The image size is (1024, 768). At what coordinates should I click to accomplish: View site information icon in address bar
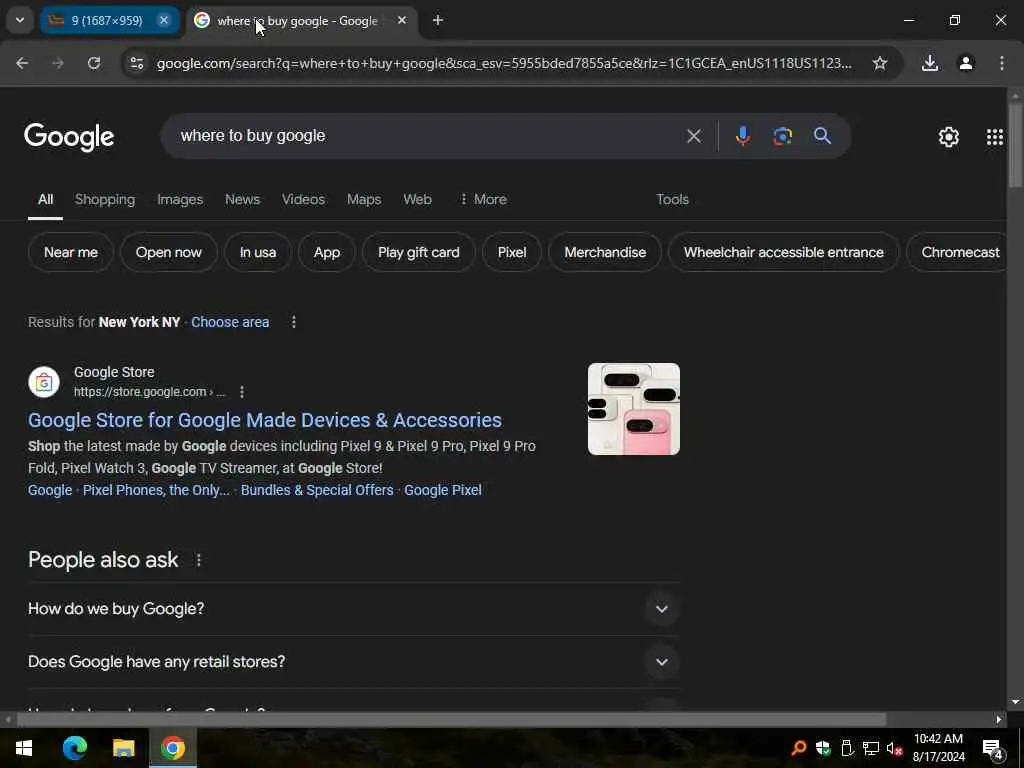[136, 63]
